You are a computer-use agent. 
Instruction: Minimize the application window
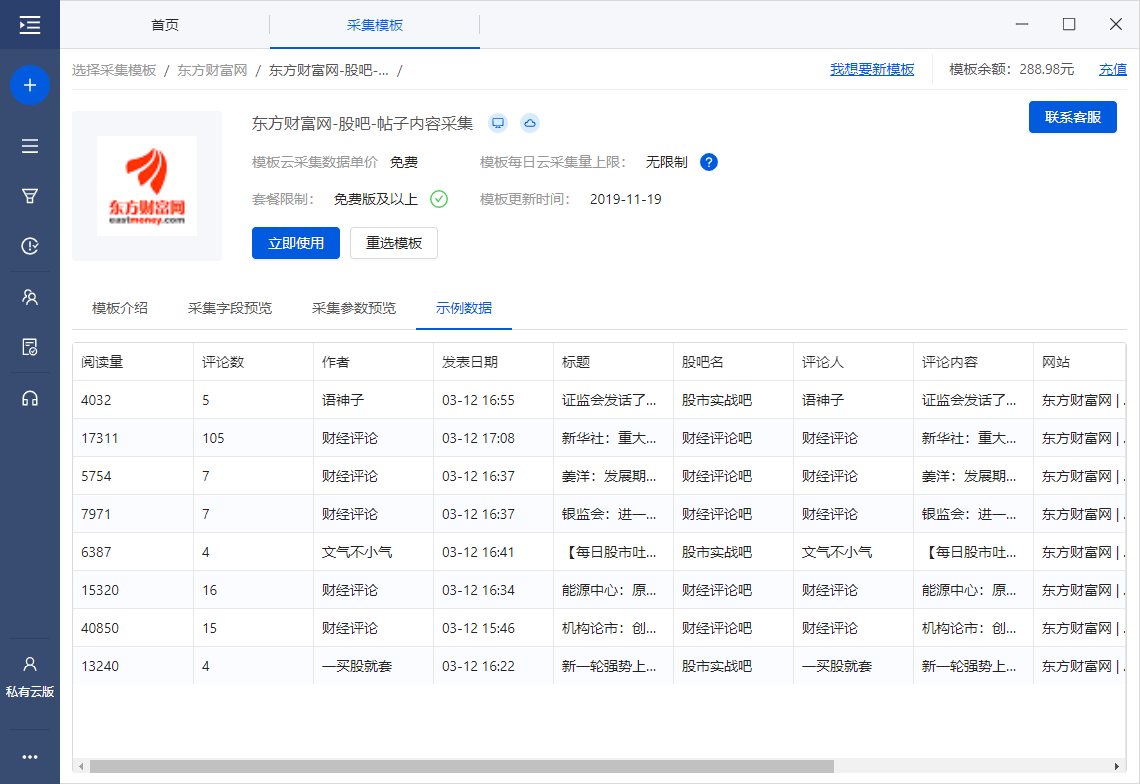click(1022, 24)
